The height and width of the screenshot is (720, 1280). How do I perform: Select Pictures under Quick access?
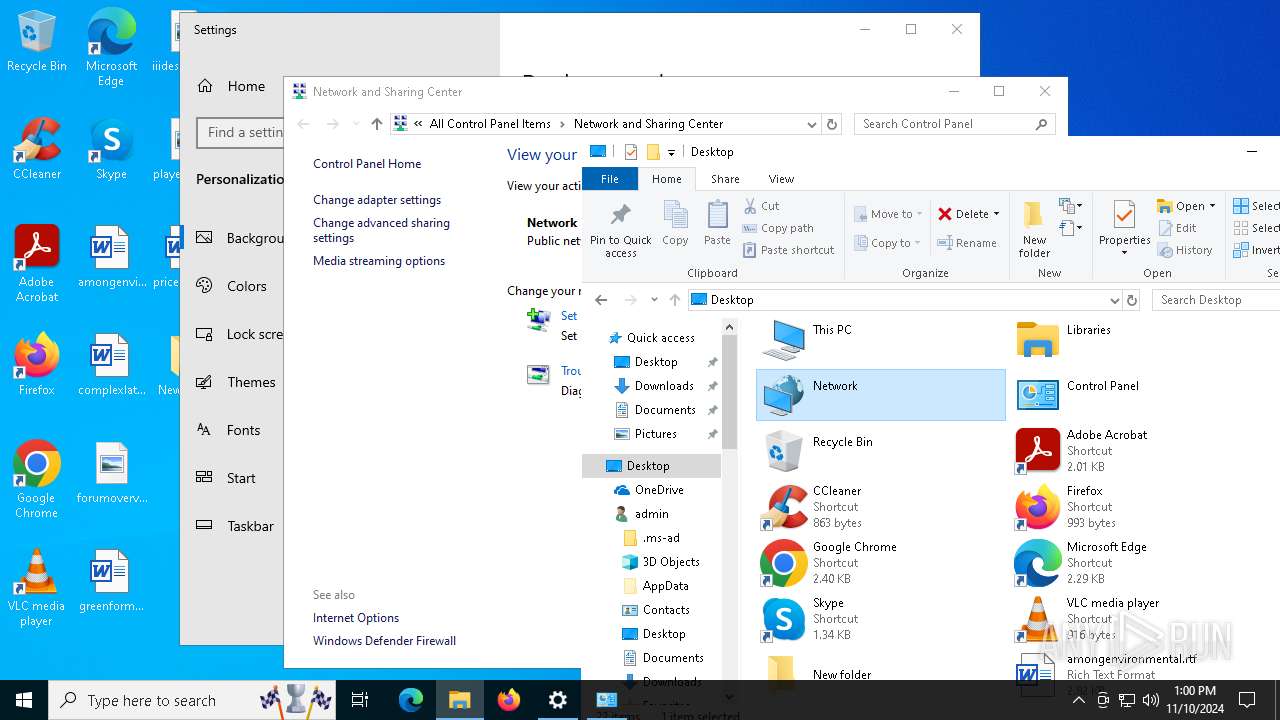tap(664, 434)
